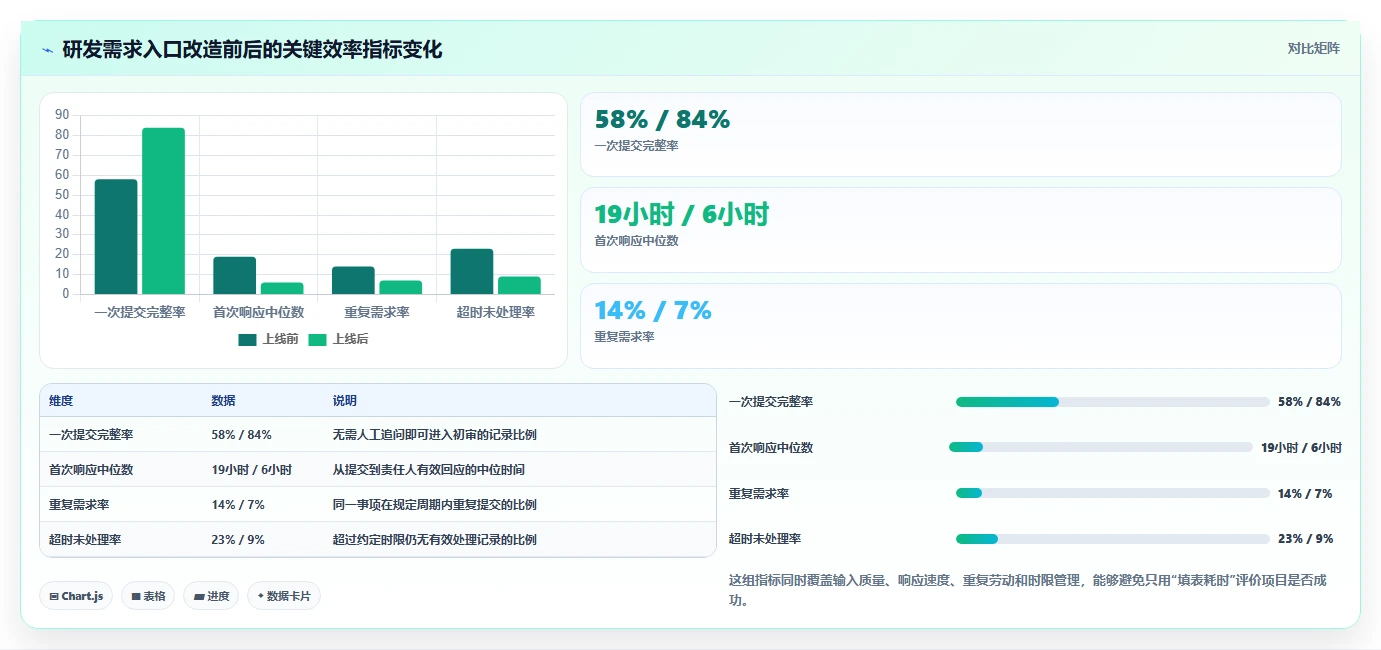Click the 超时未处理率 chart axis label

(x=495, y=312)
